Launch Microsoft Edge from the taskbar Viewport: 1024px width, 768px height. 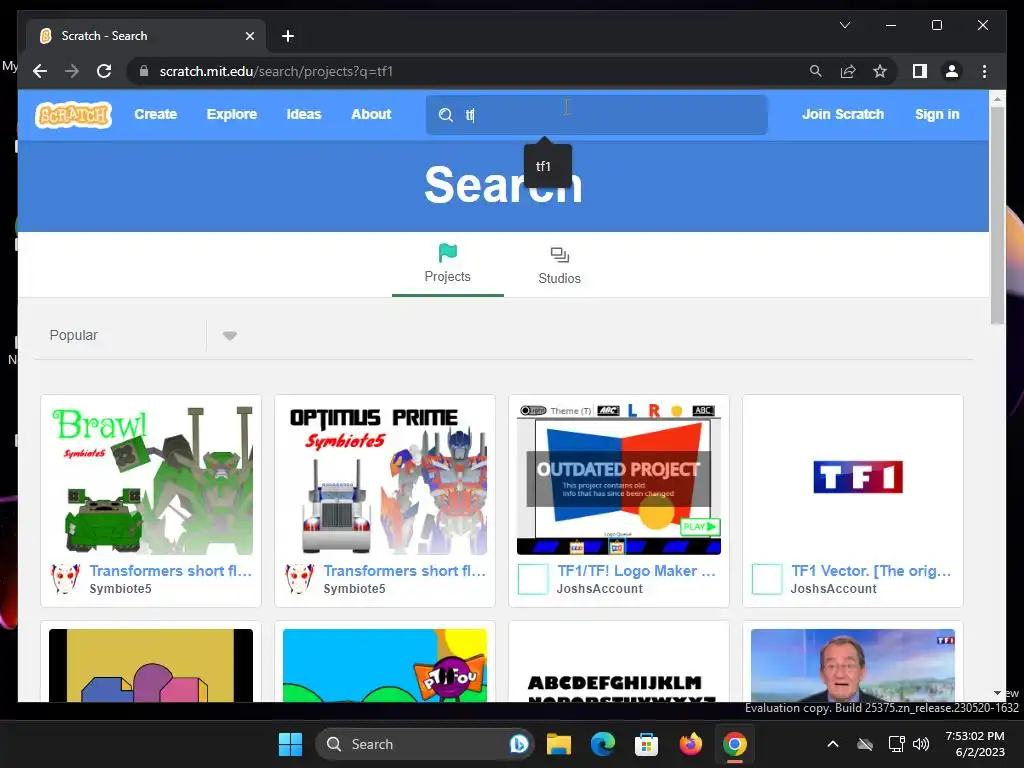(603, 744)
